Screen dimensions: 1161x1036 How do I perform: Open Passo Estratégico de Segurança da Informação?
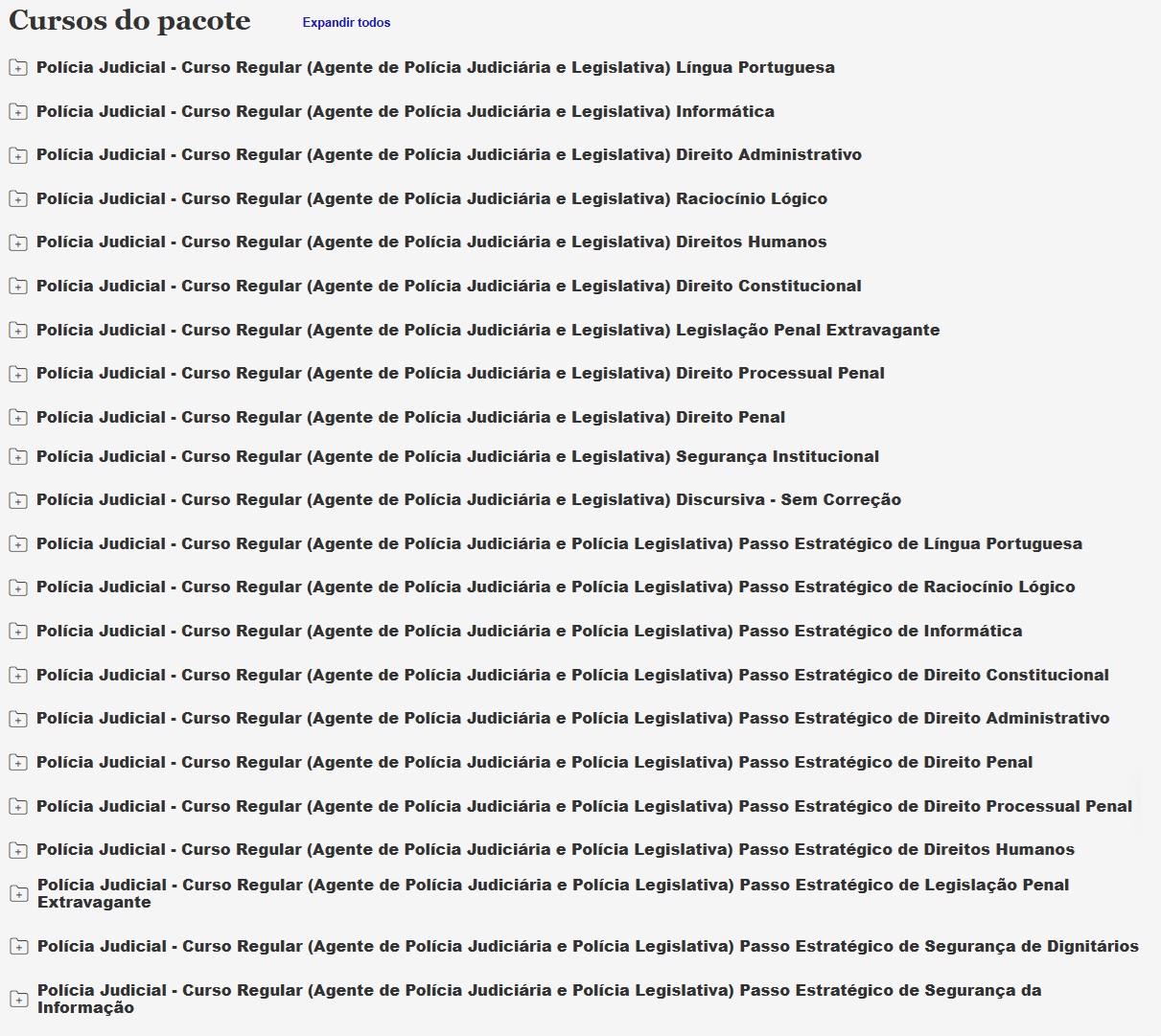pos(539,999)
